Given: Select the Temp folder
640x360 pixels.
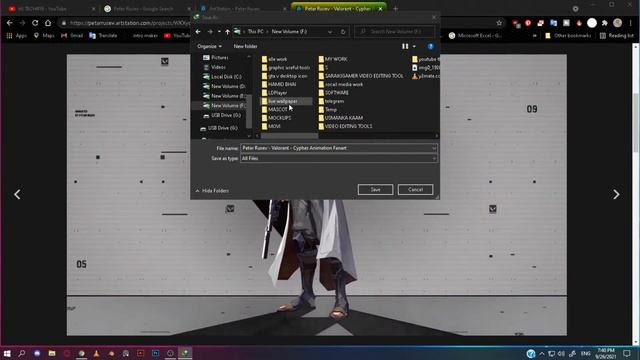Looking at the screenshot, I should pos(328,109).
